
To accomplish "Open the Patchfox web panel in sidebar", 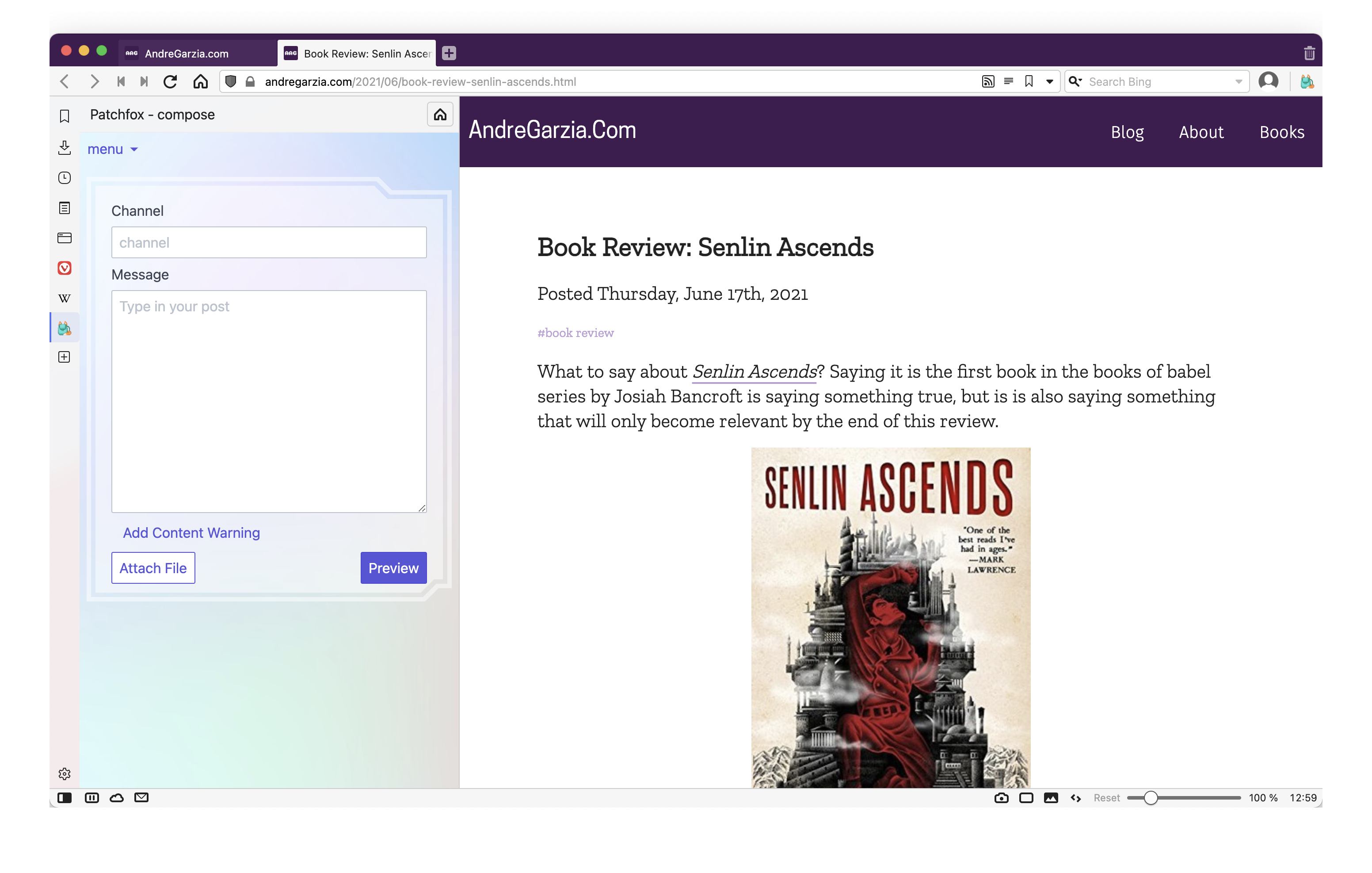I will 65,328.
